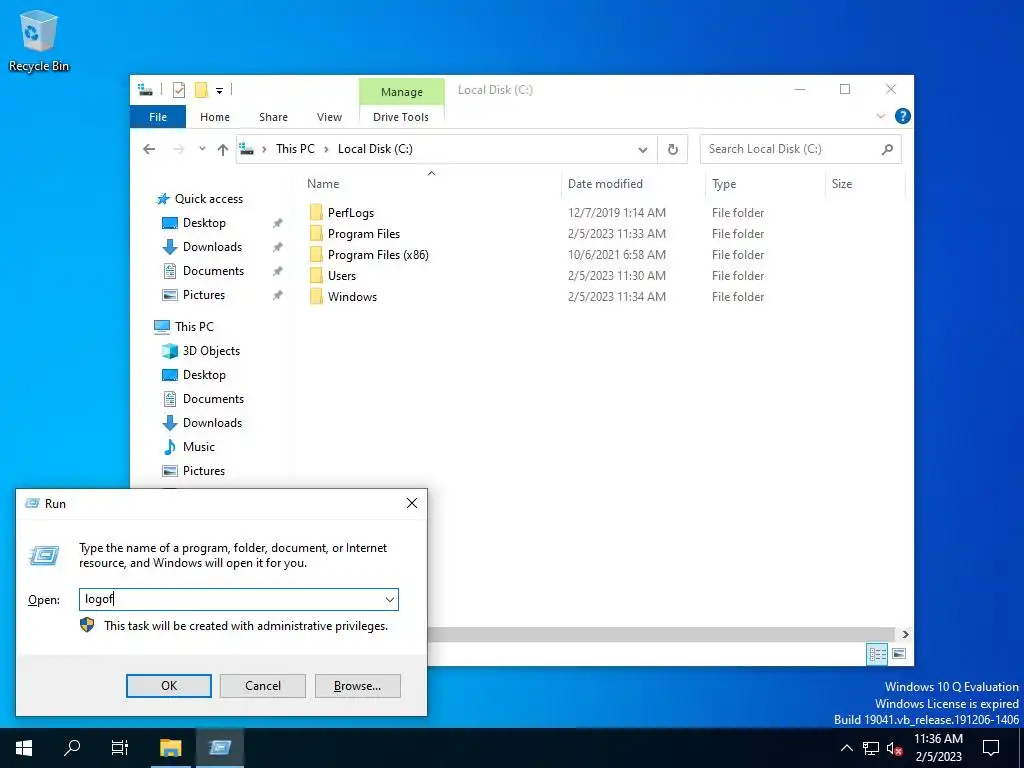The width and height of the screenshot is (1024, 768).
Task: Open Explorer Help icon
Action: [903, 116]
